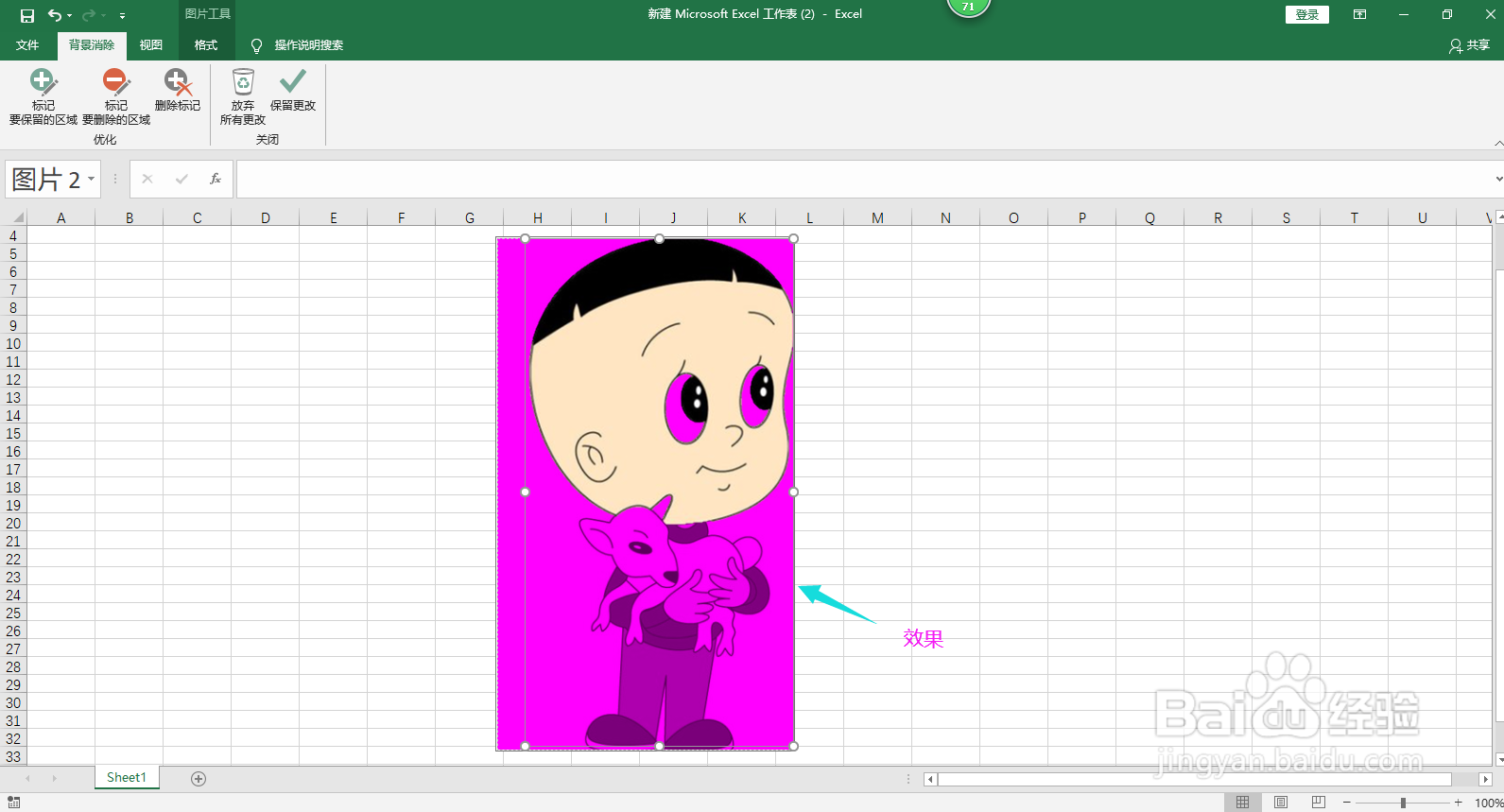Customize the Quick Access Toolbar dropdown
This screenshot has height=812, width=1504.
[x=122, y=16]
